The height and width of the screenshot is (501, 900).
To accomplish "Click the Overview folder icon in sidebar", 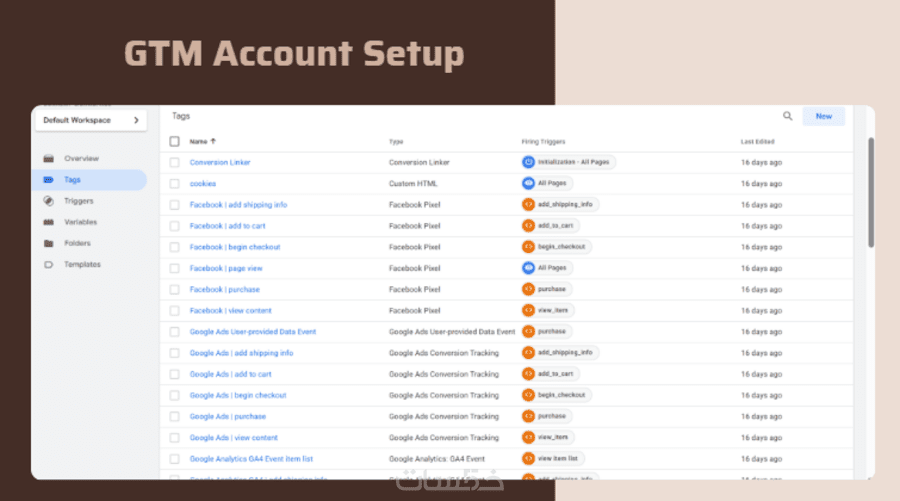I will coord(48,159).
